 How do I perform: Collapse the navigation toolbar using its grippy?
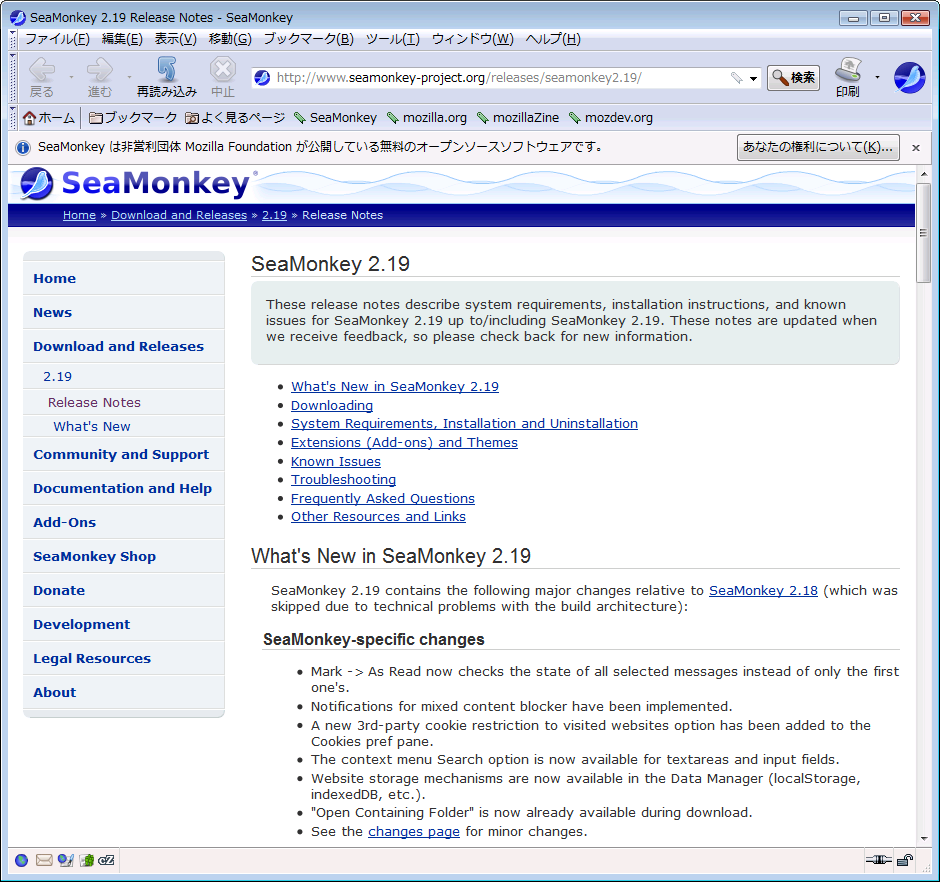pos(13,77)
